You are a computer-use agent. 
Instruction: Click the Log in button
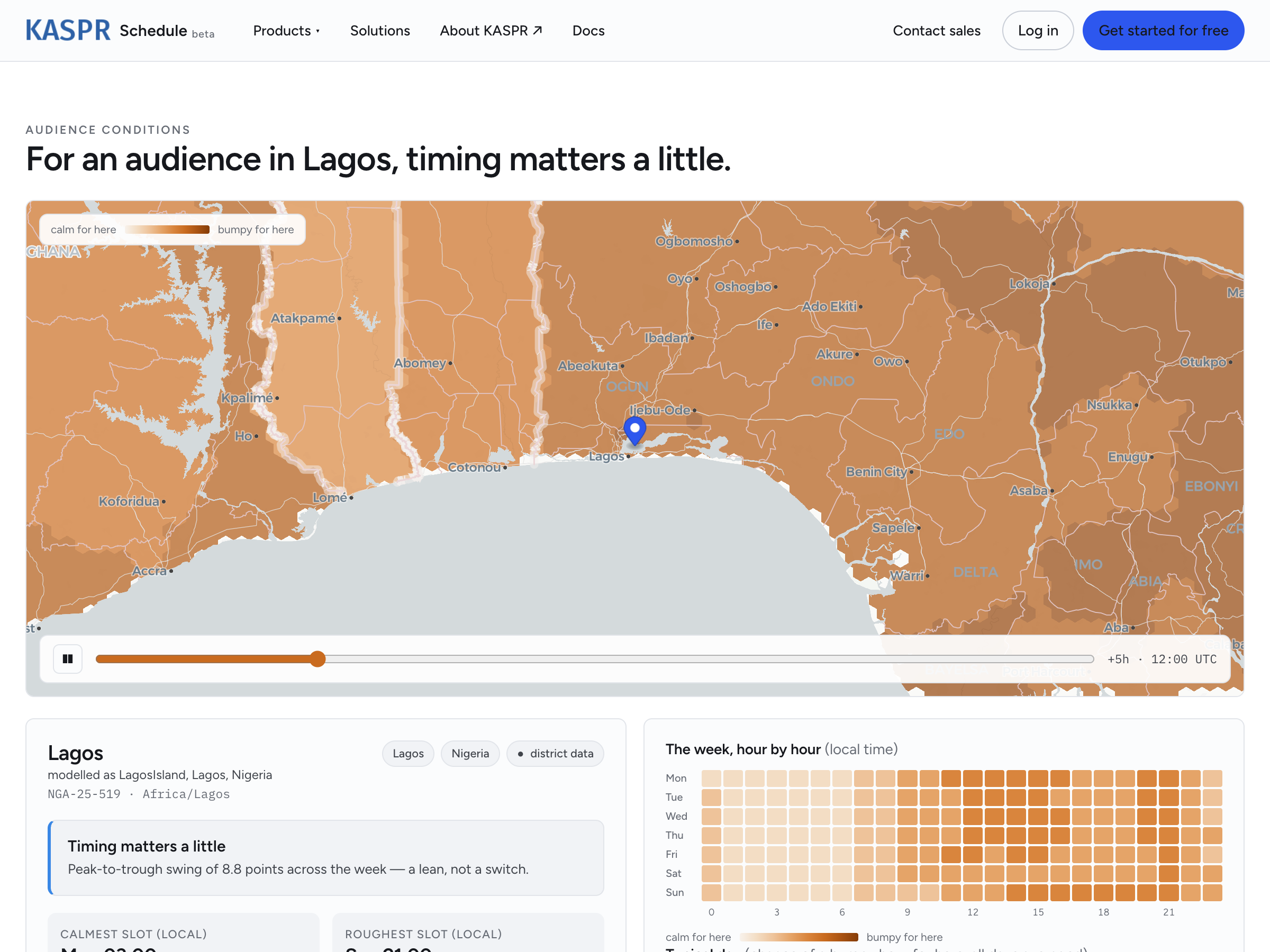[1038, 31]
